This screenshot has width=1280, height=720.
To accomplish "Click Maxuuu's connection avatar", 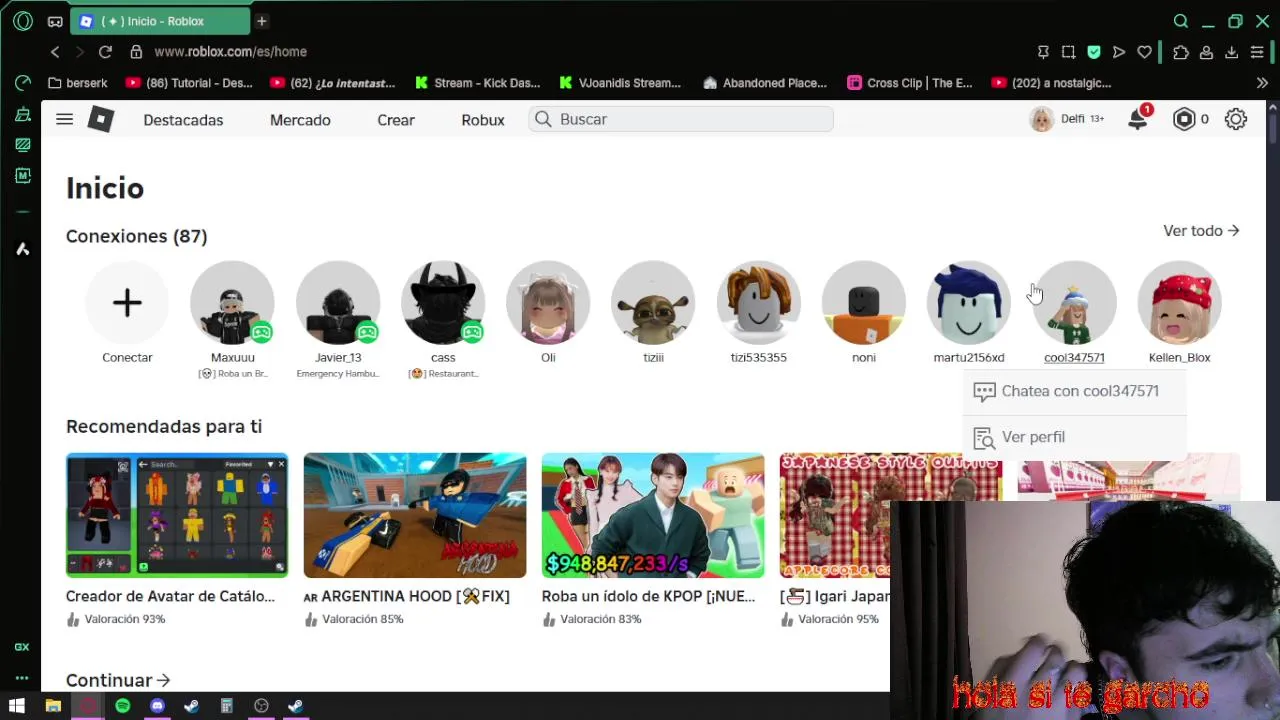I will pyautogui.click(x=232, y=303).
